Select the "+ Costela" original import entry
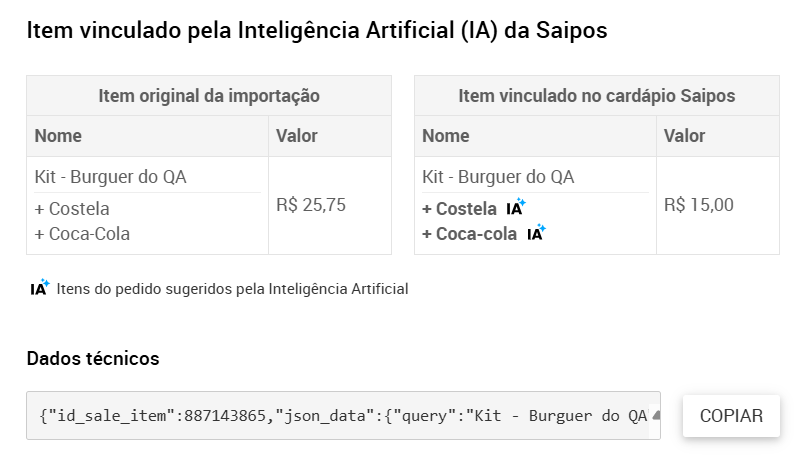The image size is (799, 456). pos(72,209)
